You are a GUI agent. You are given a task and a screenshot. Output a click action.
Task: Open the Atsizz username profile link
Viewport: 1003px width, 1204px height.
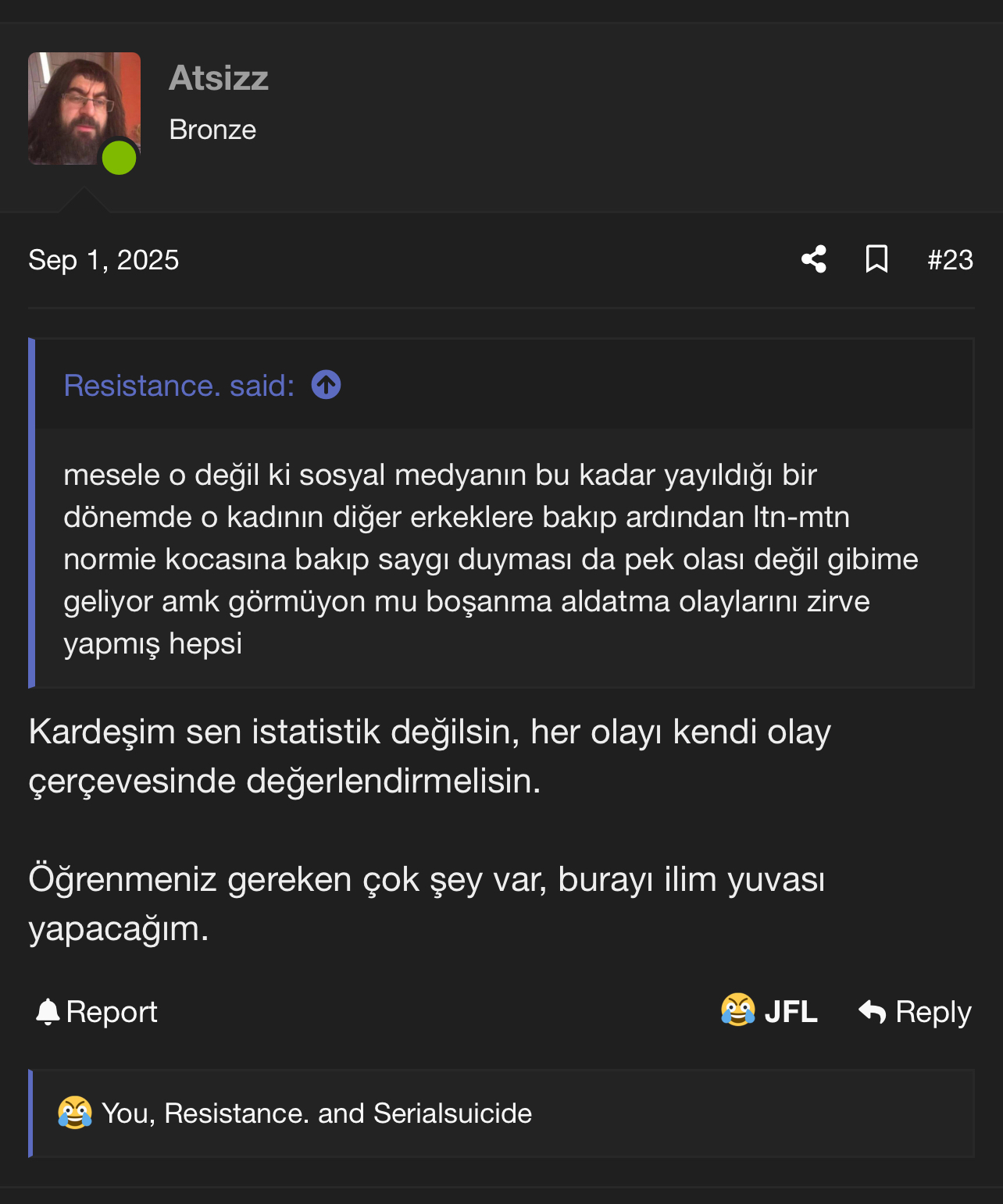pyautogui.click(x=219, y=78)
